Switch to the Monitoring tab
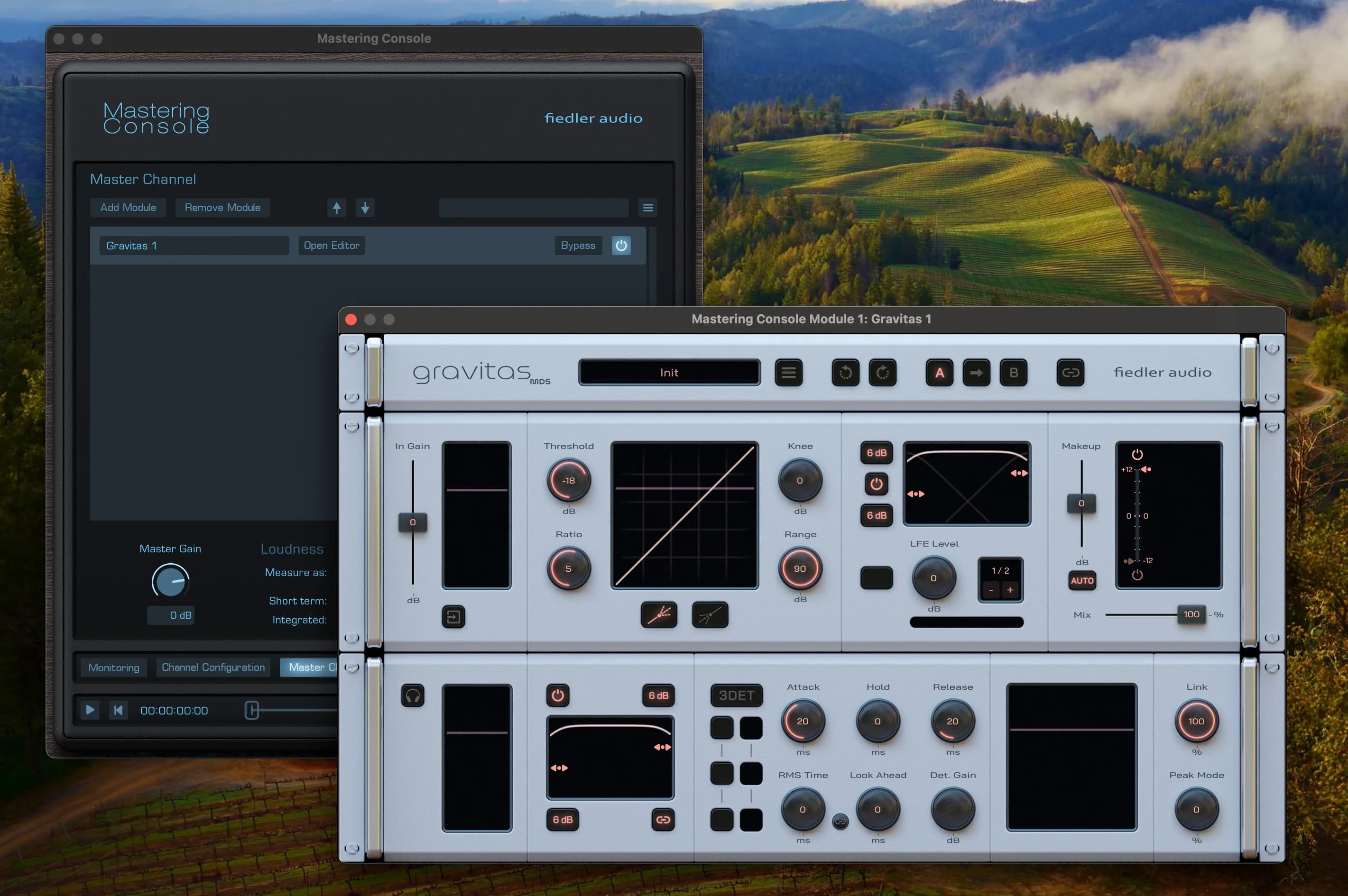The image size is (1348, 896). coord(113,667)
